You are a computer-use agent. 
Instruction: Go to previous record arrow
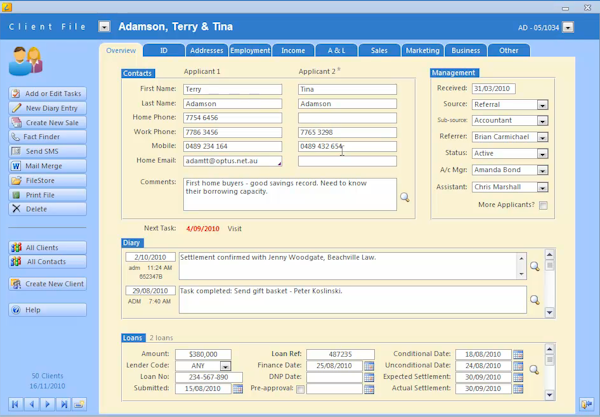31,404
